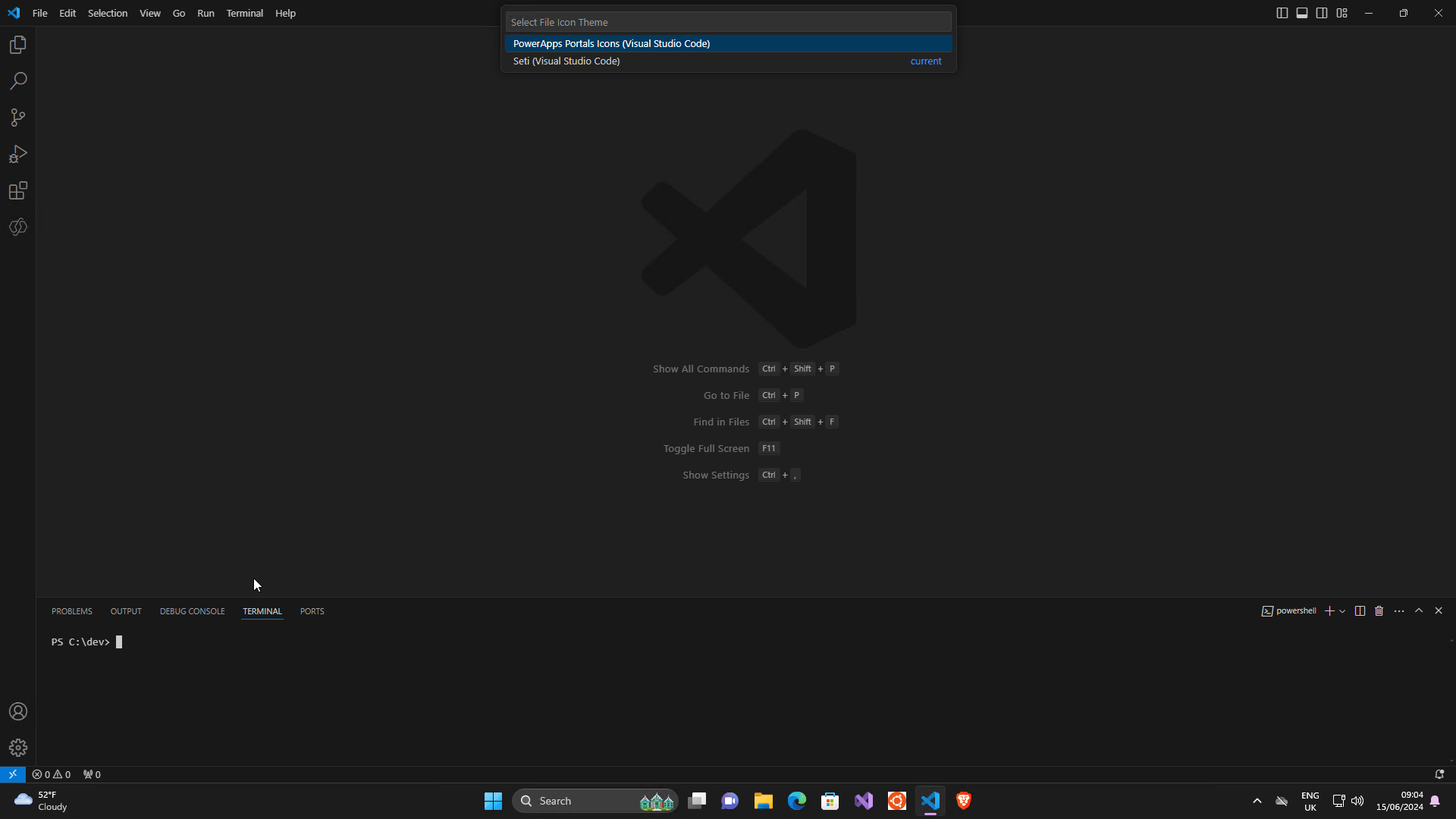Select the PowerApps Portals Icons theme

611,43
